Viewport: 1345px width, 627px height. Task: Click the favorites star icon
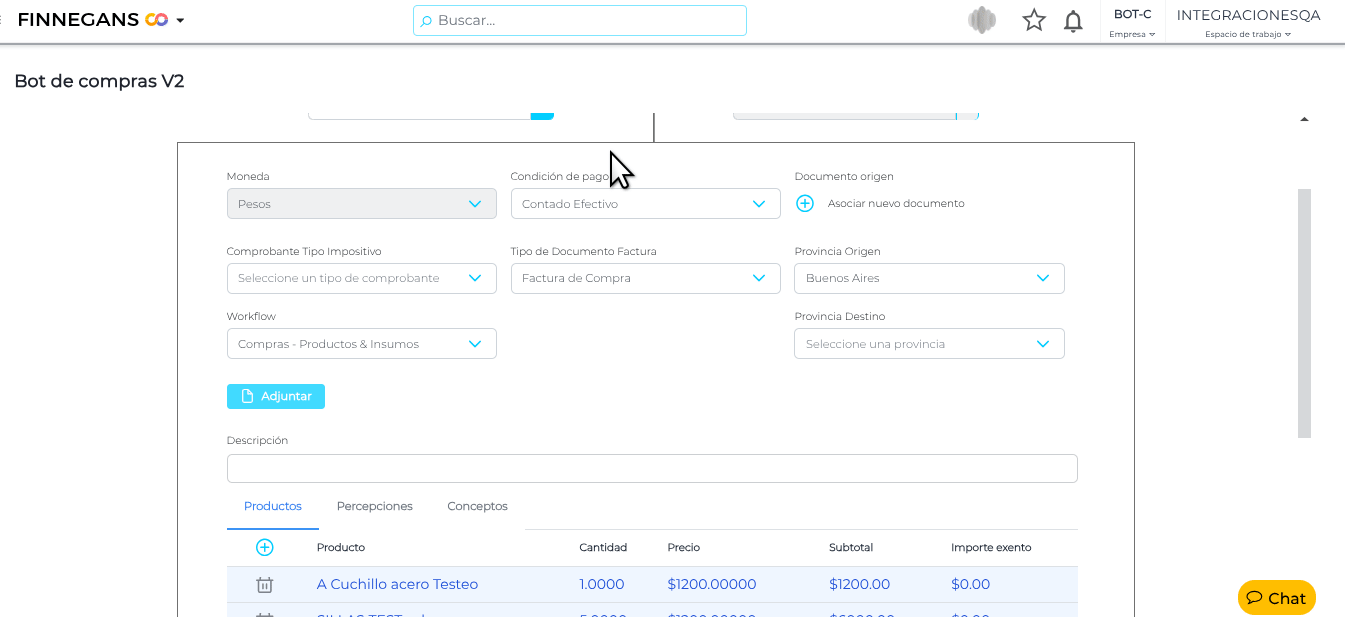pos(1033,20)
